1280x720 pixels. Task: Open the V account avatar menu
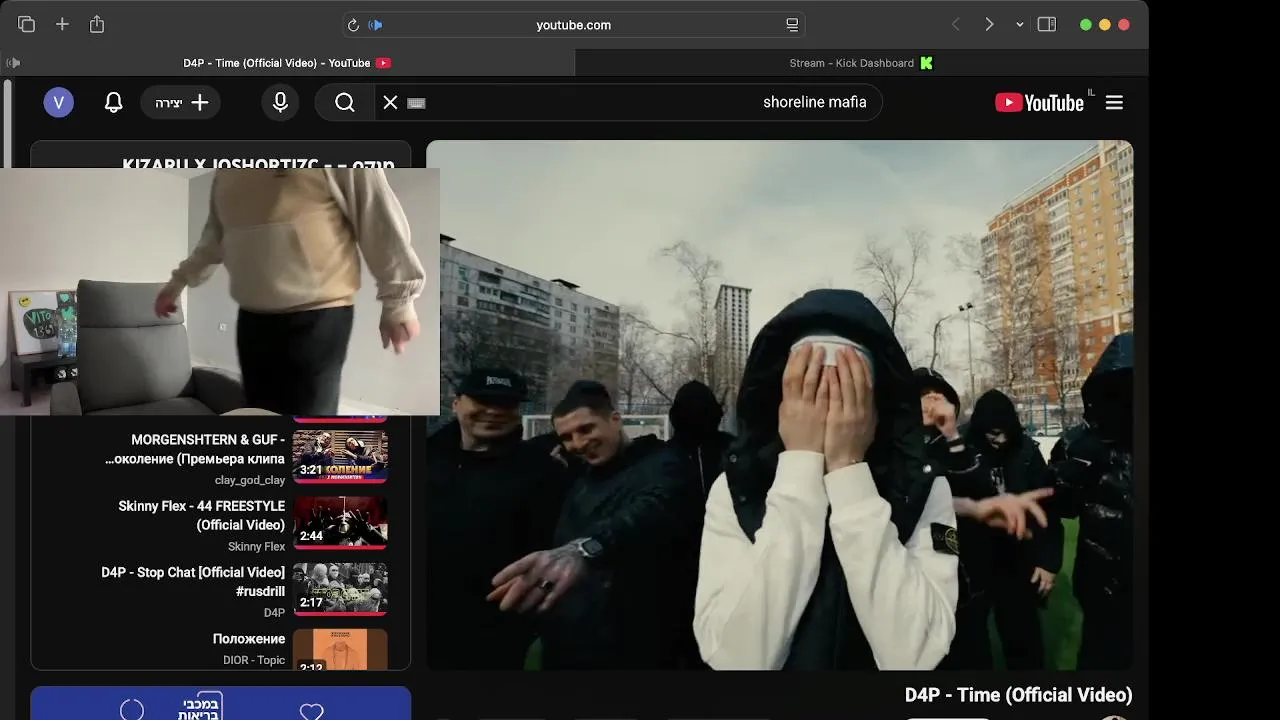tap(58, 102)
